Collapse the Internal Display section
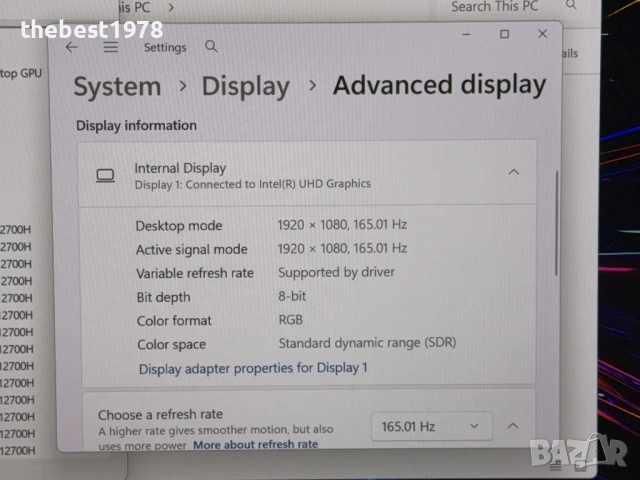The image size is (640, 480). tap(513, 172)
